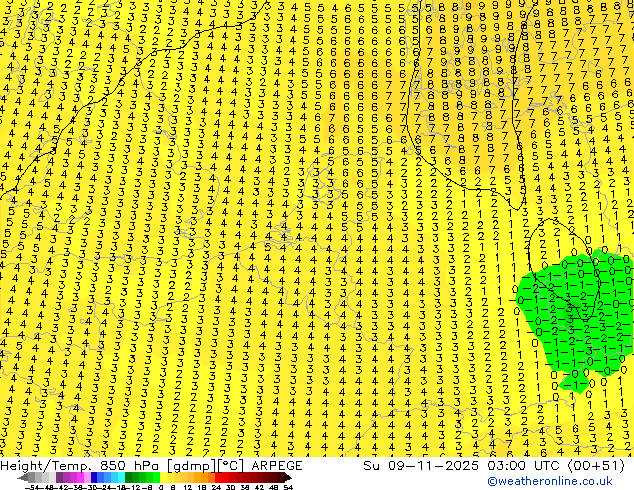634x490 pixels.
Task: Click the 'Su 09-11-2025 03:00 UTC' timestamp
Action: [x=463, y=466]
